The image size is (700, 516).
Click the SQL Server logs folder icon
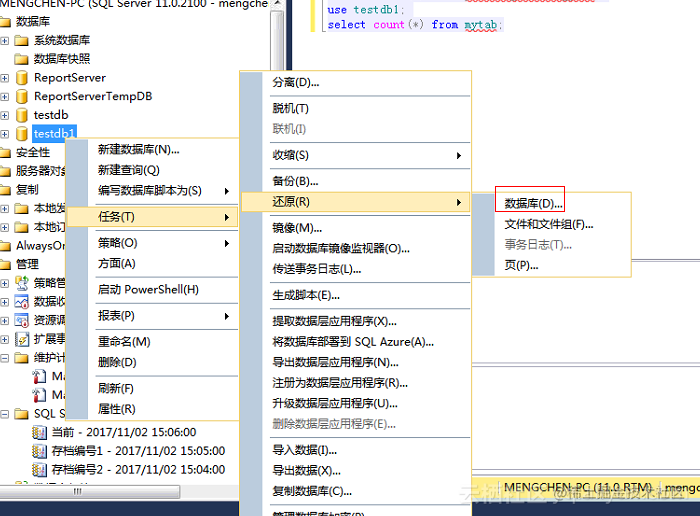click(x=21, y=414)
